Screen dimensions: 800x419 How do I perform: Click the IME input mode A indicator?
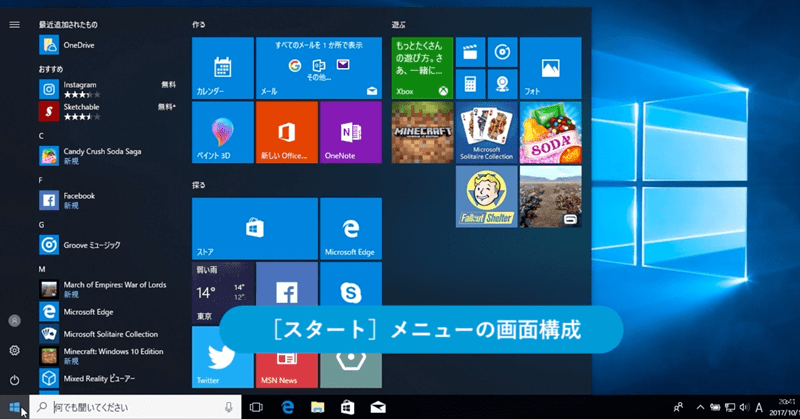click(x=759, y=407)
